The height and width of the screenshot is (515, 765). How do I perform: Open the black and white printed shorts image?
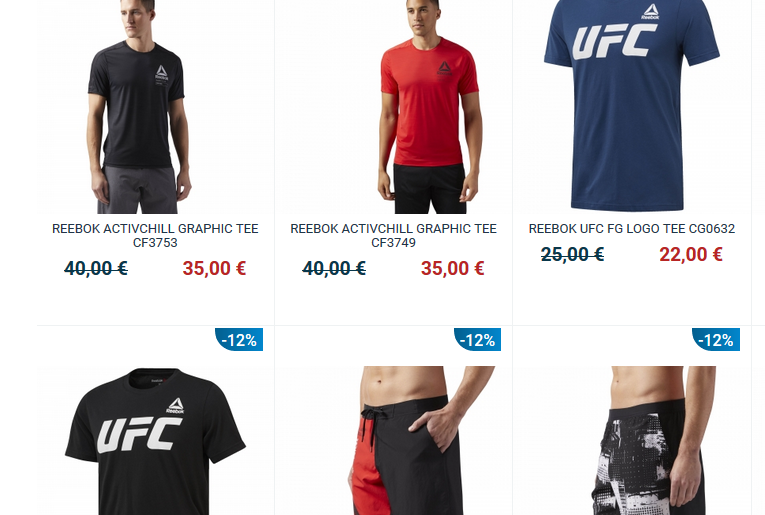click(x=632, y=440)
